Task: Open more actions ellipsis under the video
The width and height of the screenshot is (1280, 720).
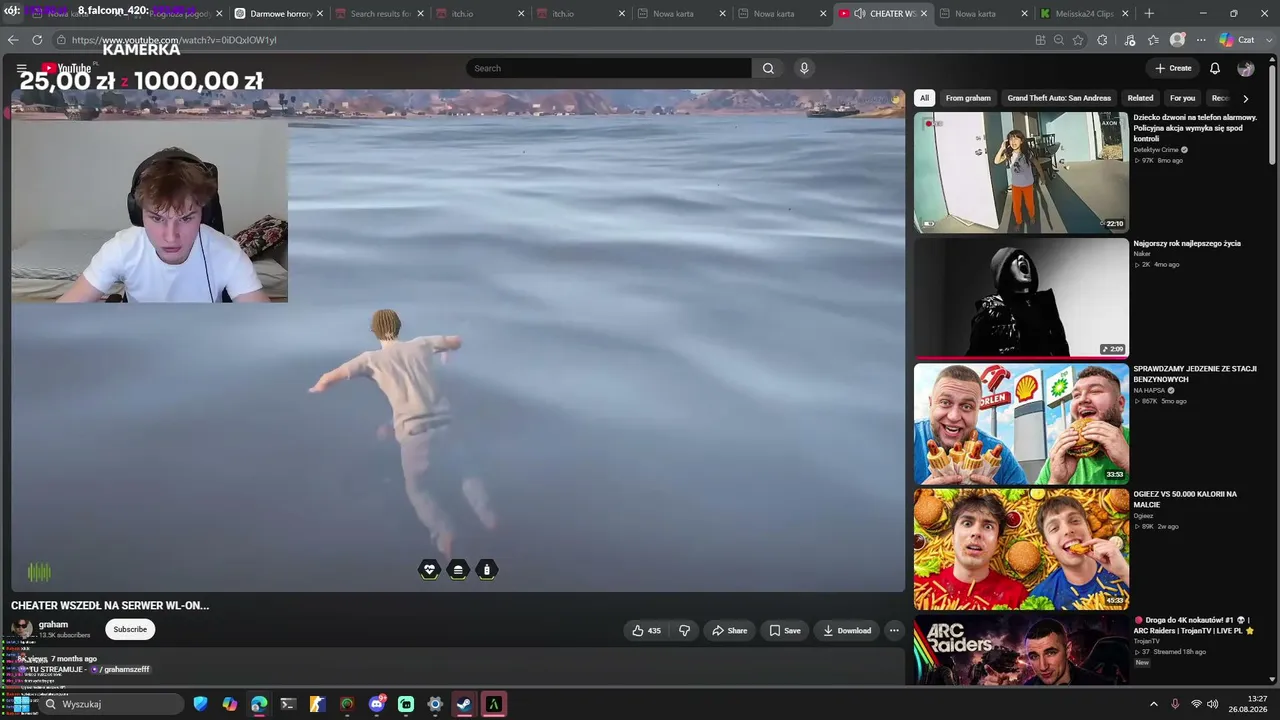Action: click(x=894, y=630)
